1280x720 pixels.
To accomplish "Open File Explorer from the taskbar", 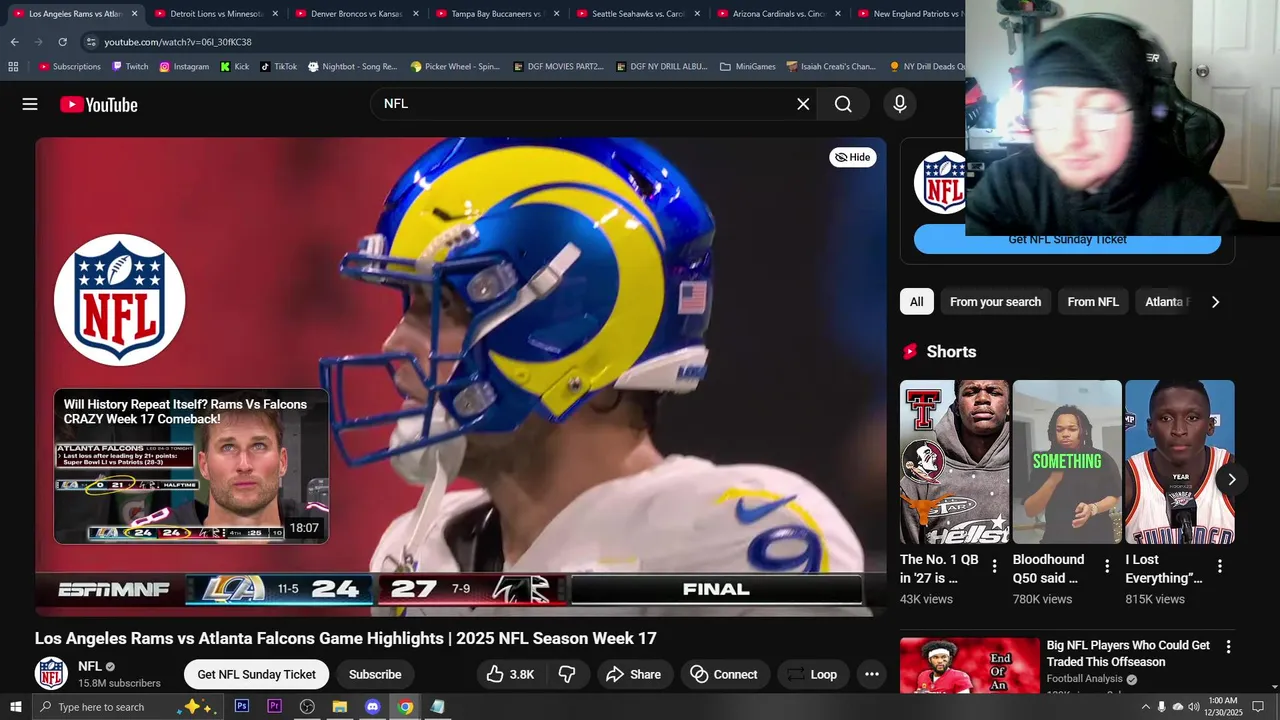I will (340, 706).
